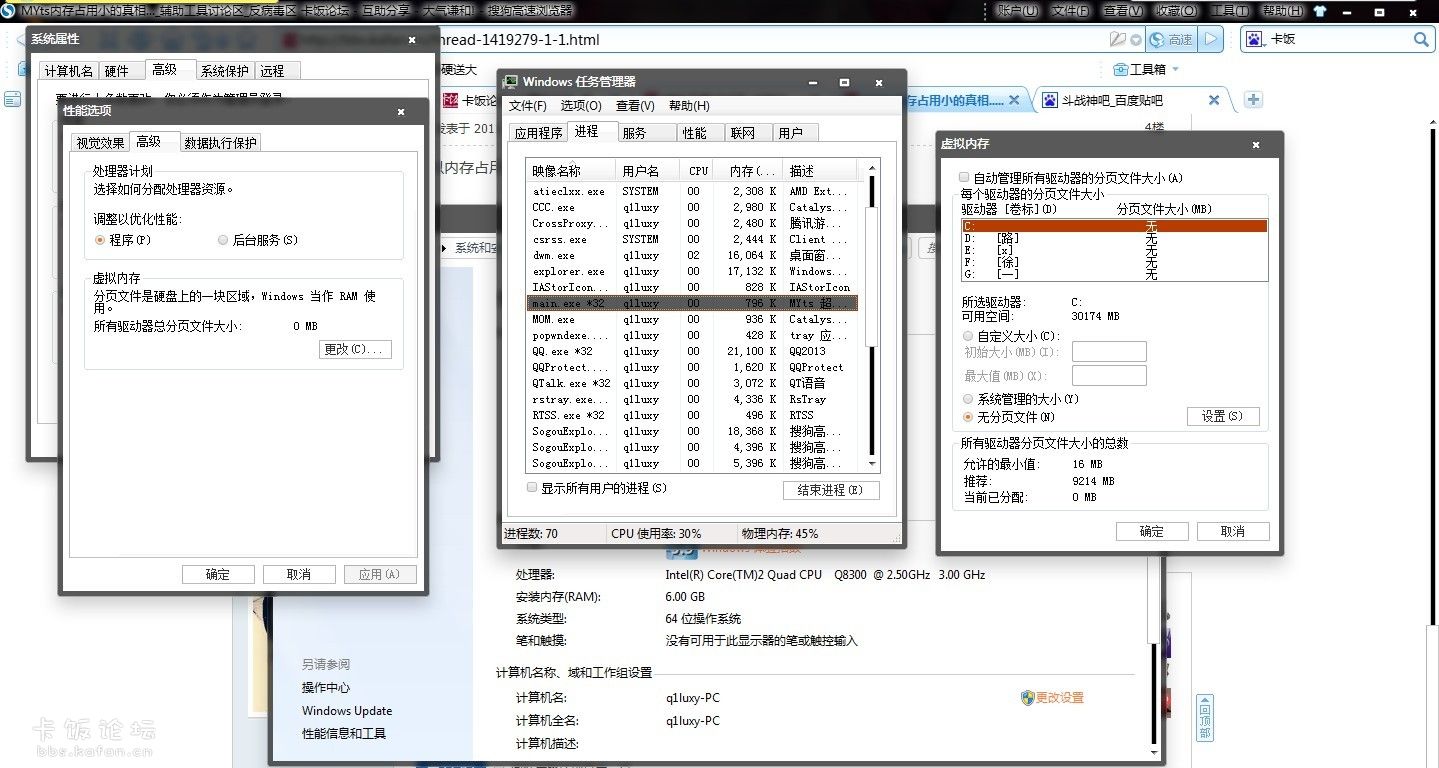
Task: Click the magnifier search icon
Action: point(1421,39)
